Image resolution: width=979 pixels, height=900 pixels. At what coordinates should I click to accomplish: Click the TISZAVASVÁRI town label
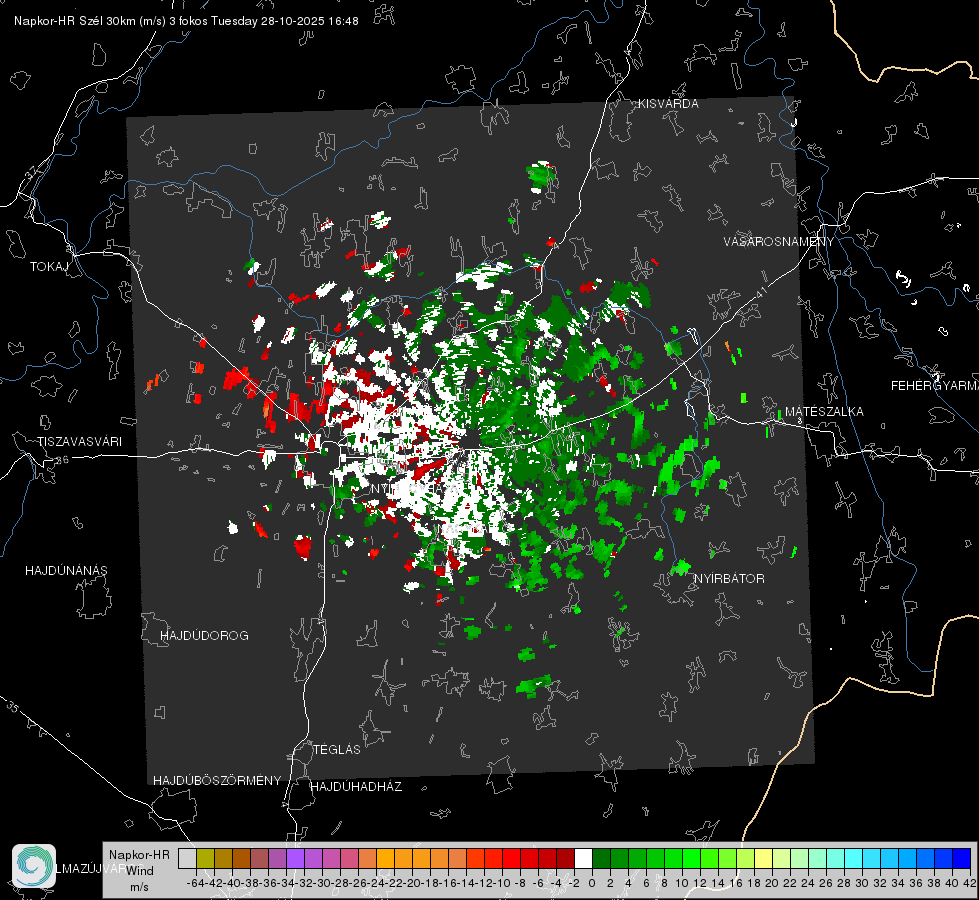point(79,442)
